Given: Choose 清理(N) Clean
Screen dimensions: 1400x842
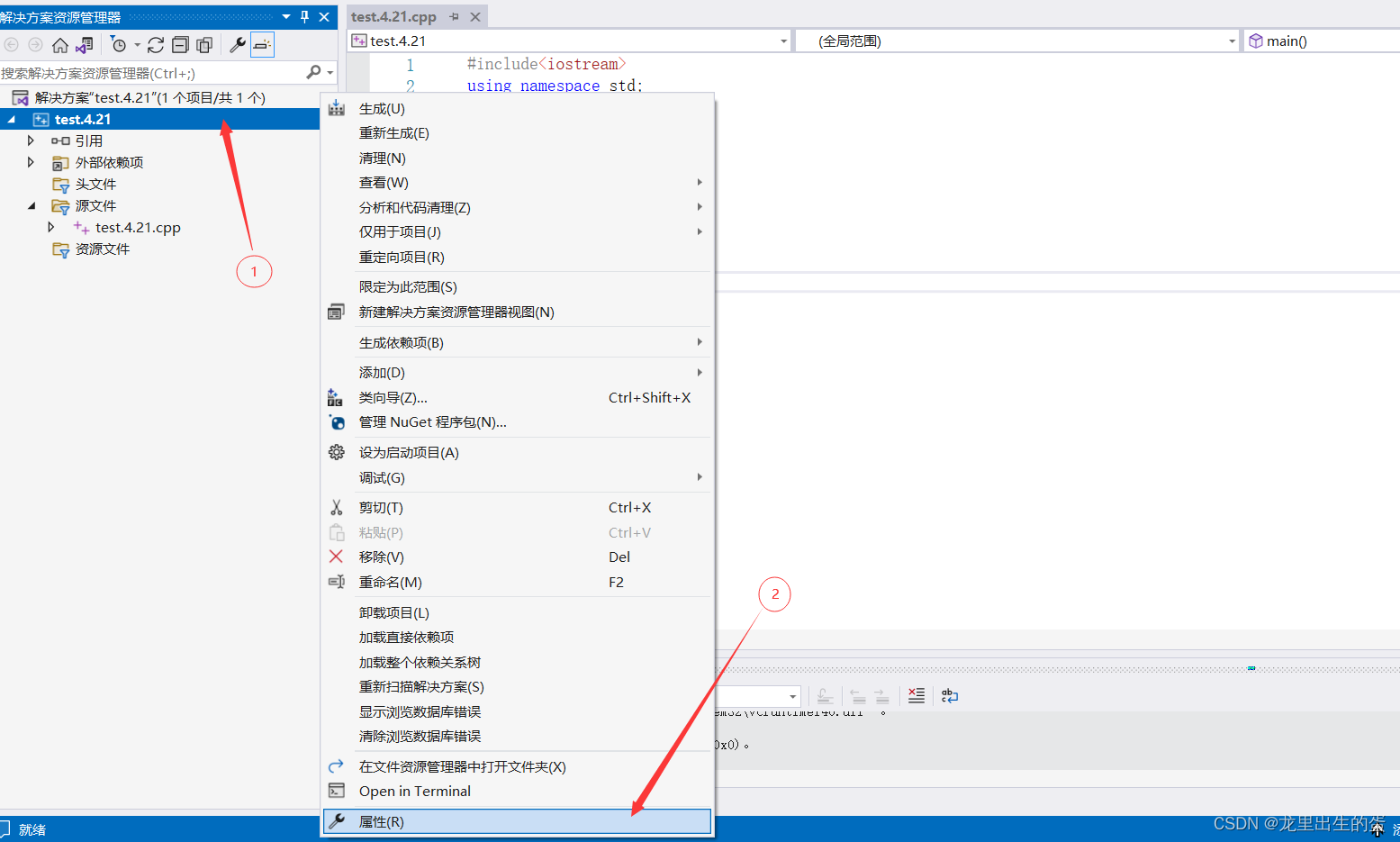Looking at the screenshot, I should tap(518, 158).
